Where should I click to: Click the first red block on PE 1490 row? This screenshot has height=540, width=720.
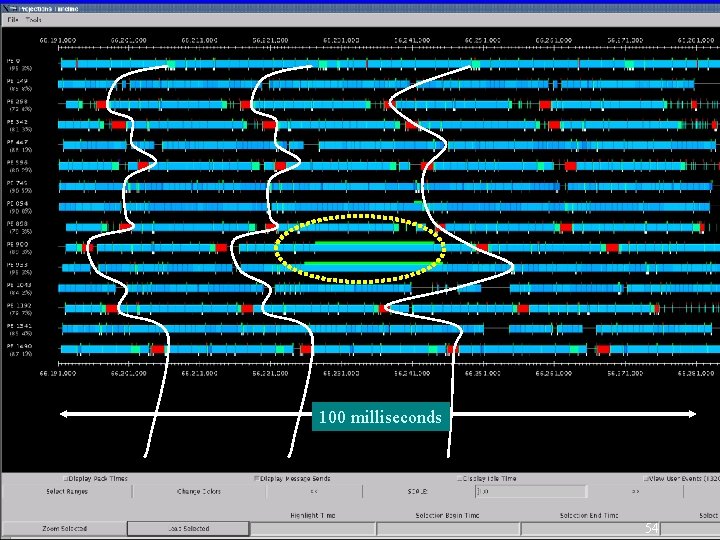click(x=158, y=349)
